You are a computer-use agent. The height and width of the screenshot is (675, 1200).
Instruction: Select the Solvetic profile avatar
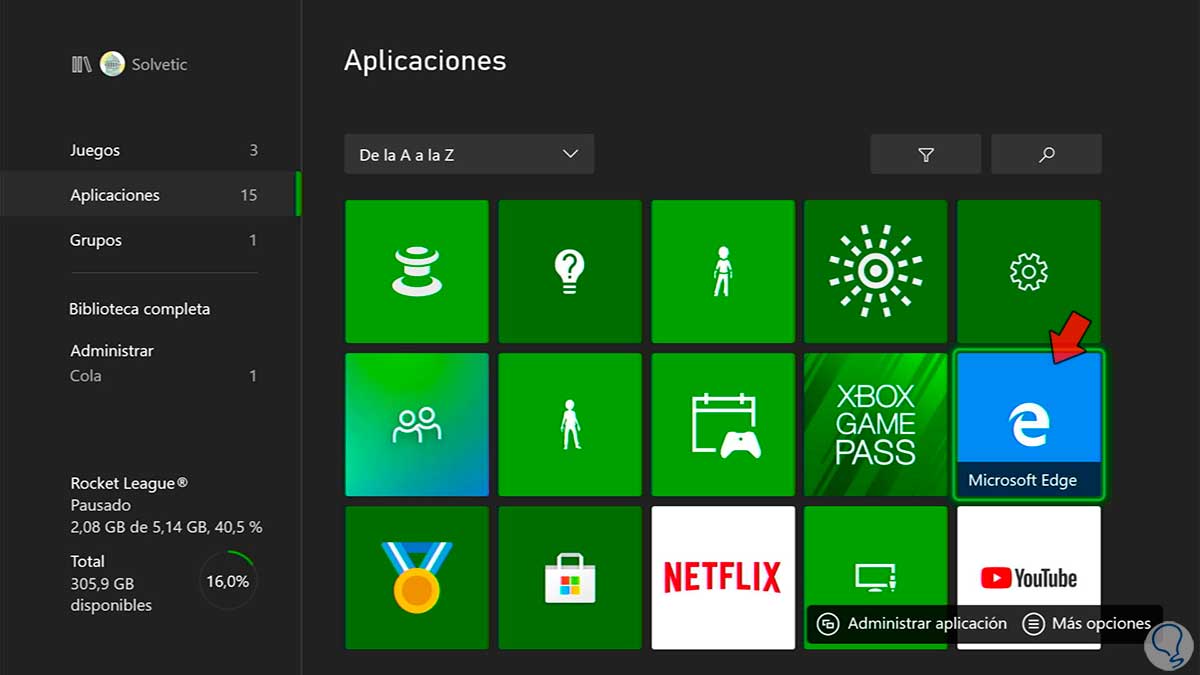[112, 64]
